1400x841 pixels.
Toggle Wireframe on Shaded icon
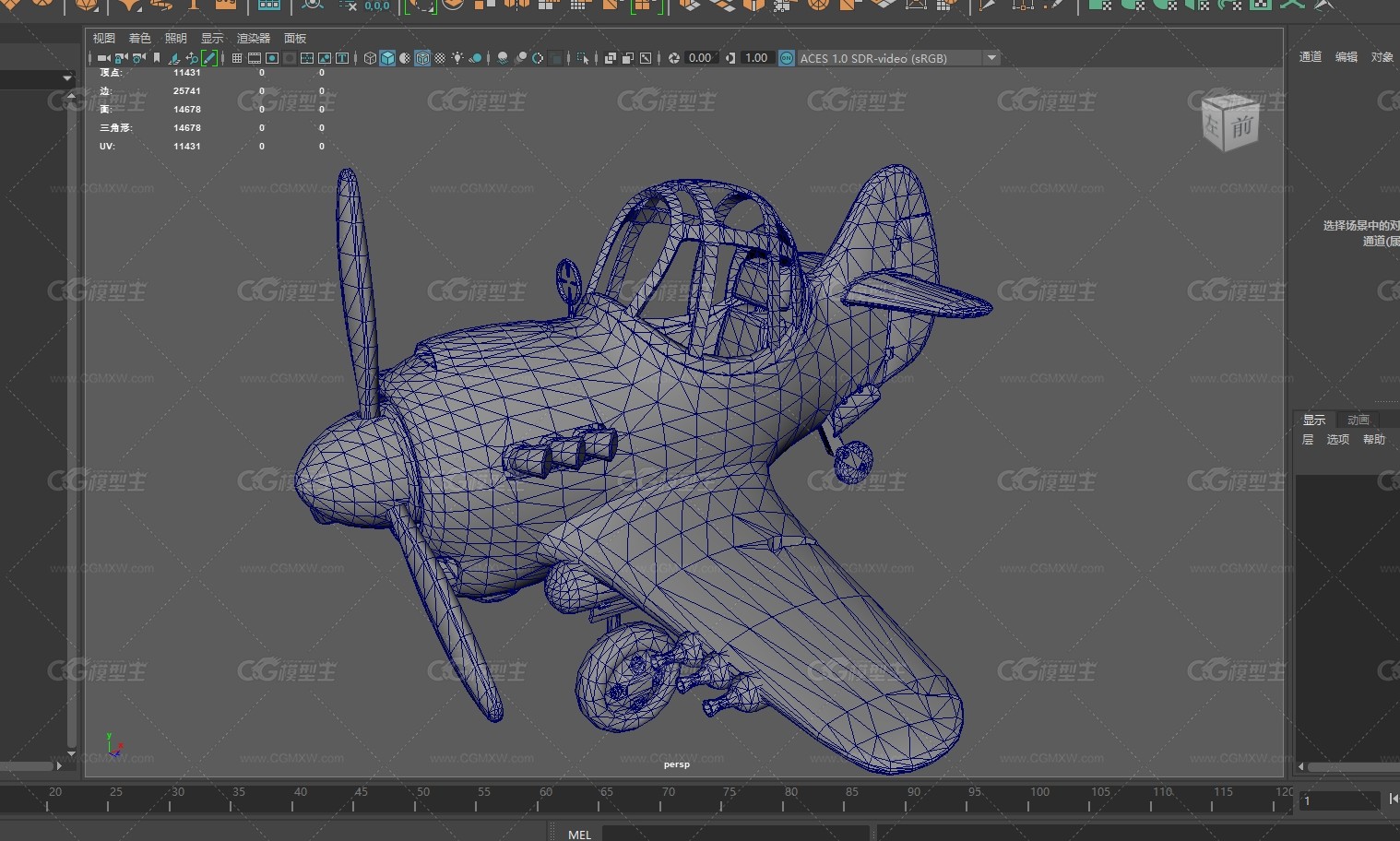422,58
